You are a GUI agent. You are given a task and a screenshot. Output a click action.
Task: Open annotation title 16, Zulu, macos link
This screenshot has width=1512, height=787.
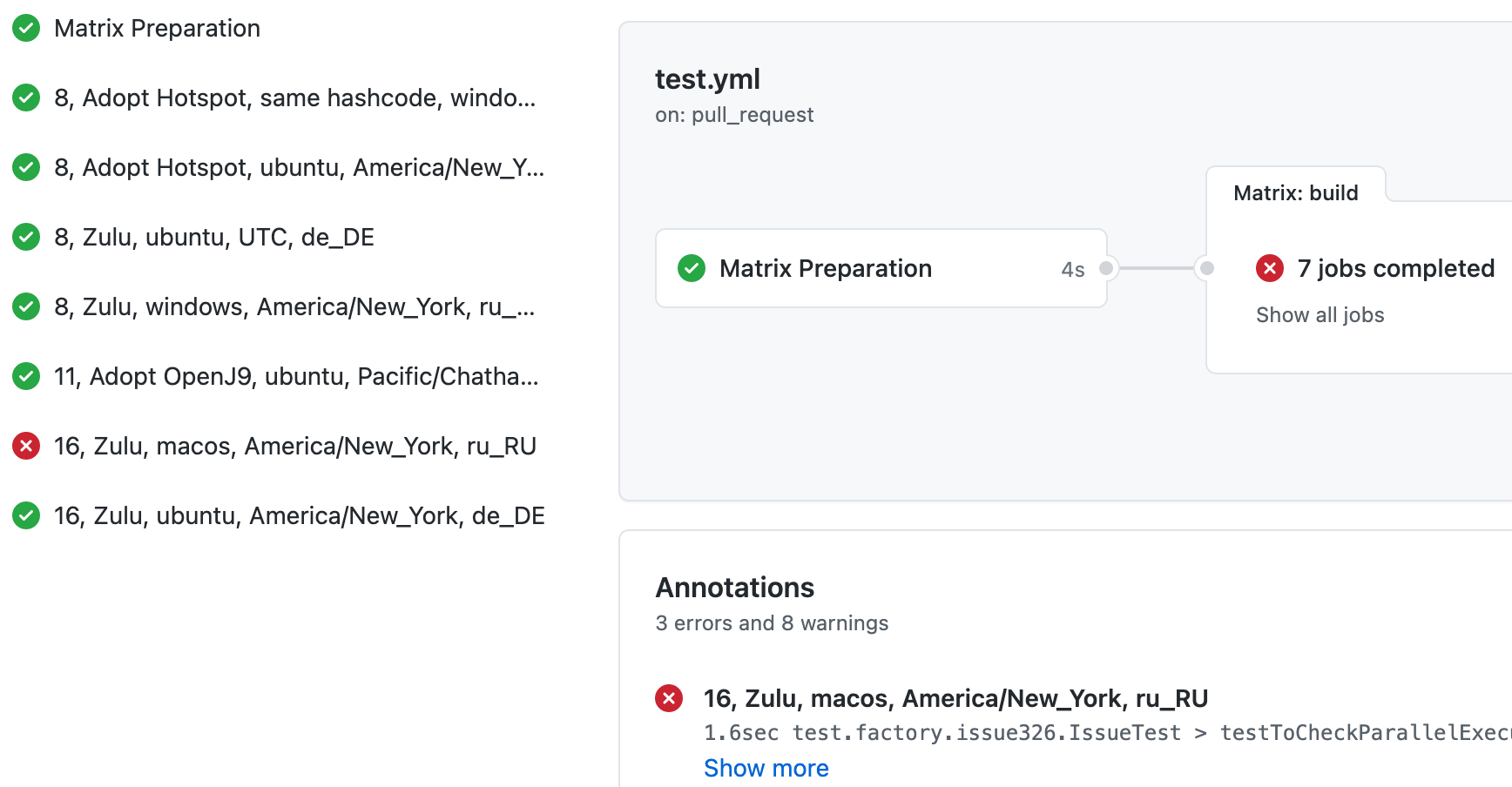955,698
